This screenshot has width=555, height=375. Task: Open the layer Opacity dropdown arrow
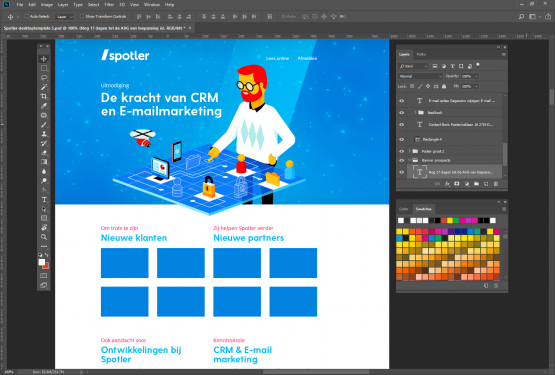point(476,76)
